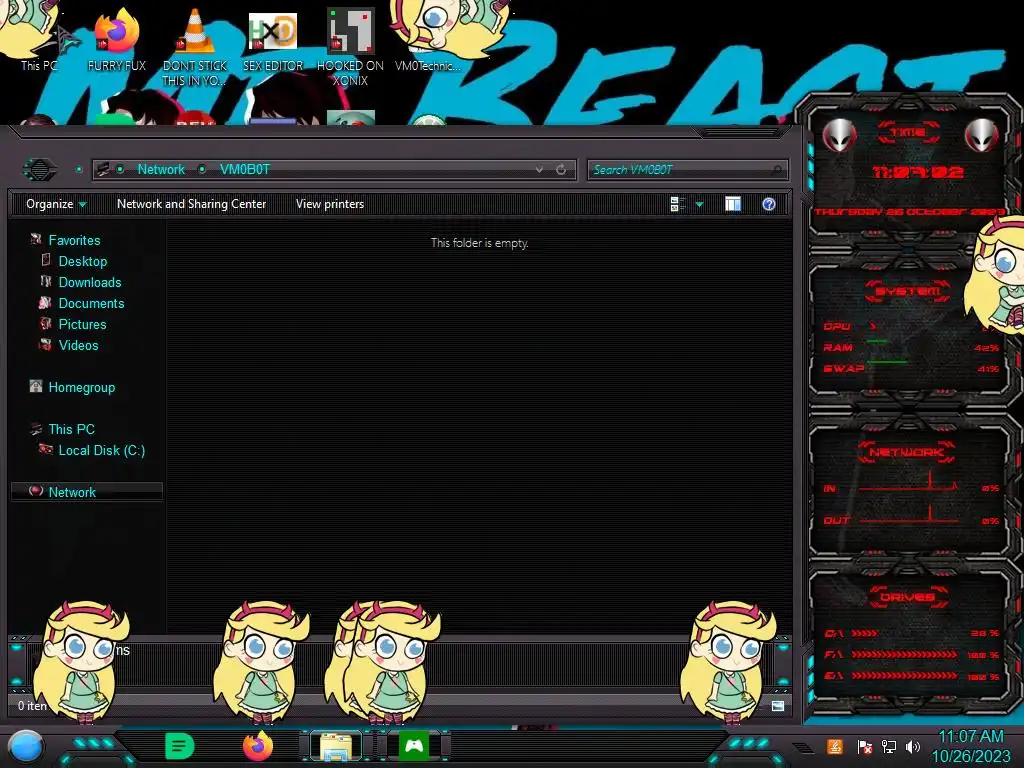Select Local Disk (C:) in navigation pane

[102, 450]
